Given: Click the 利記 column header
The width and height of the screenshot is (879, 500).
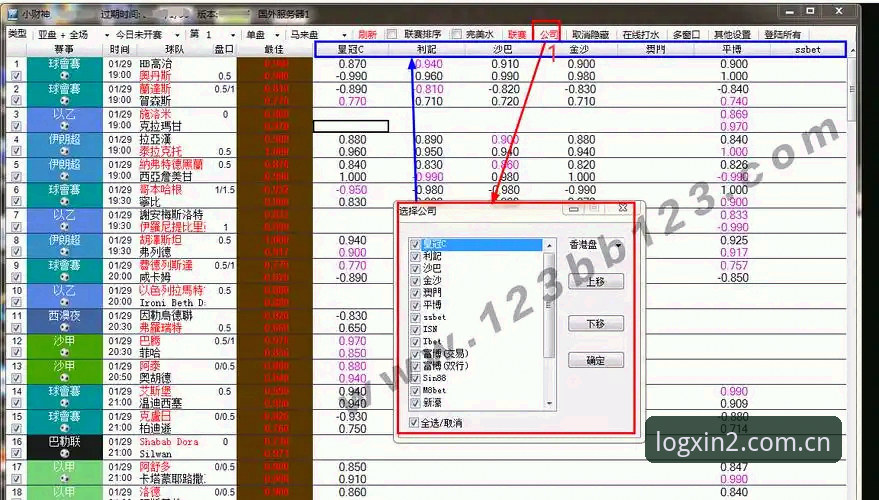Looking at the screenshot, I should click(427, 49).
